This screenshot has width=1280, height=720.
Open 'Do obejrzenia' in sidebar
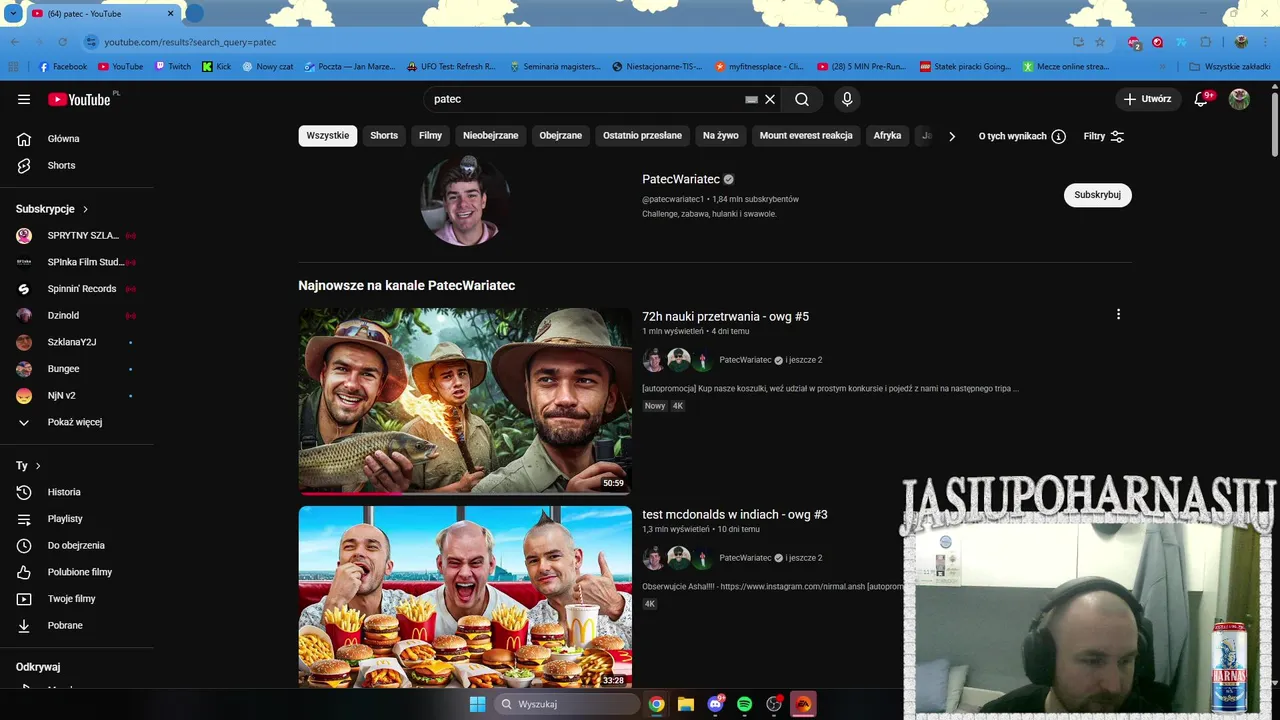pyautogui.click(x=77, y=545)
